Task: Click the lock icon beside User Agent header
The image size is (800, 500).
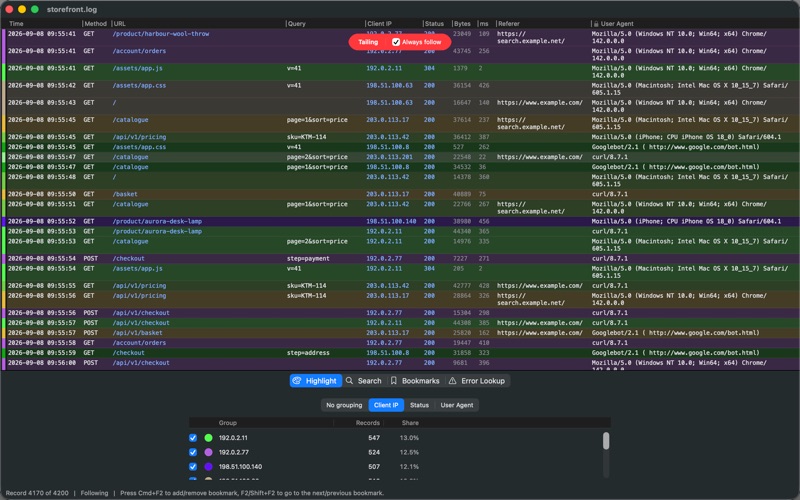Action: pos(595,23)
